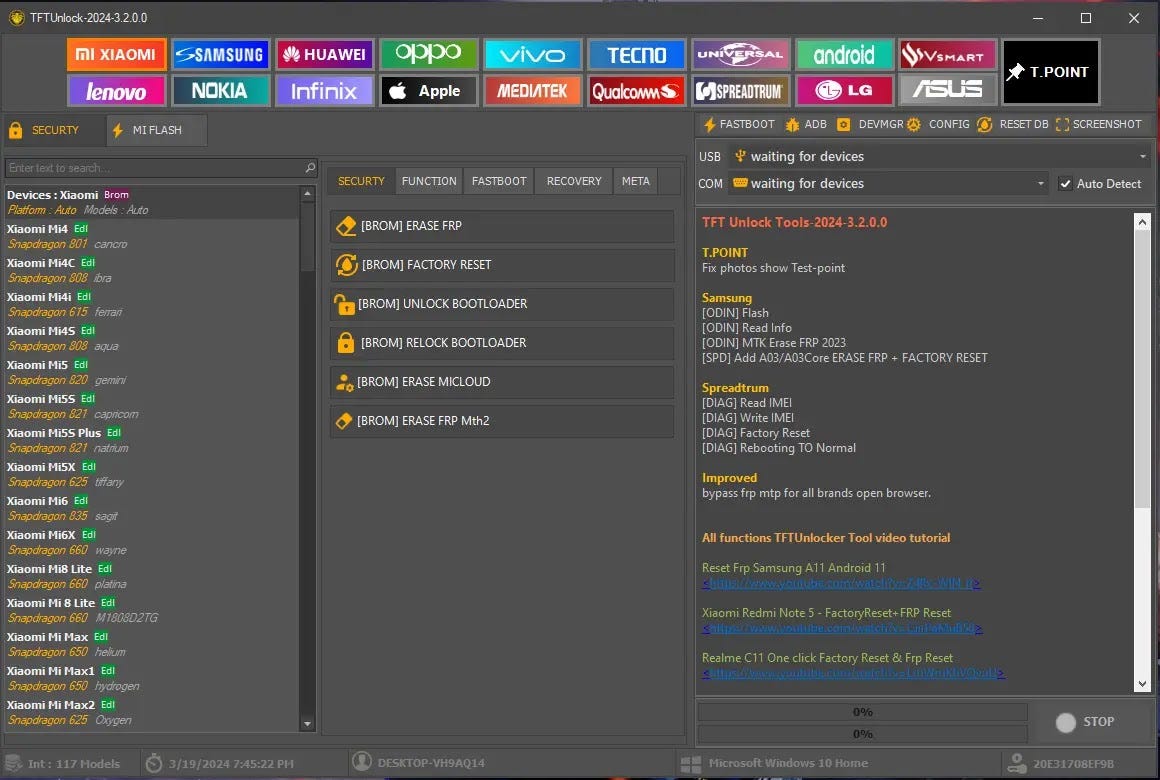Open the middle FASTBOOT tab
1160x780 pixels.
[x=499, y=181]
